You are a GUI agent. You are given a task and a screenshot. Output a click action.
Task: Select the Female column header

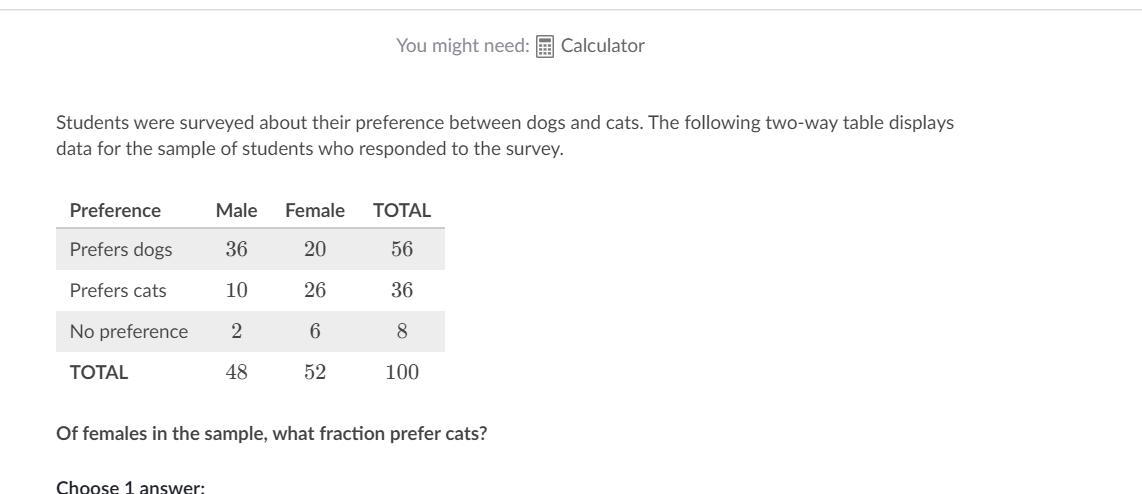[x=315, y=211]
